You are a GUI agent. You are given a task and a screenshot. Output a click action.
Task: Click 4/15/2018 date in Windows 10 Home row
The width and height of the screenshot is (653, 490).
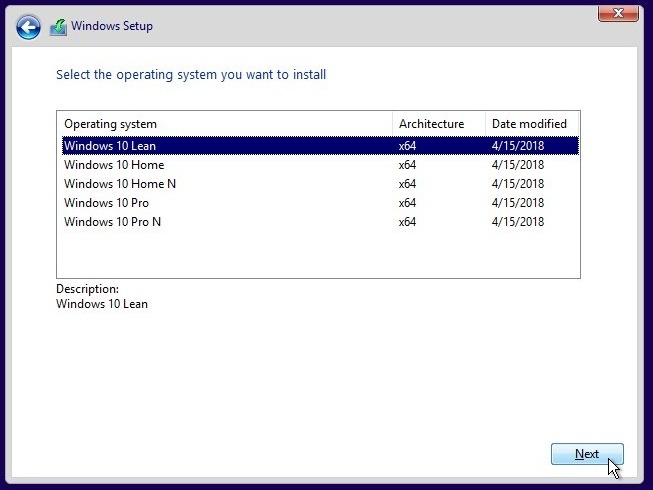coord(518,165)
